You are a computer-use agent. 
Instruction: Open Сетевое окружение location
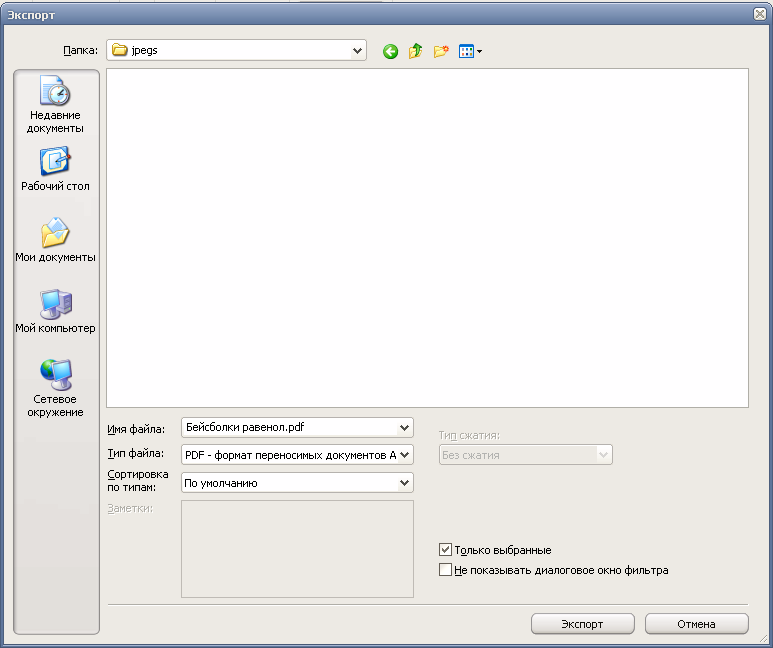55,389
